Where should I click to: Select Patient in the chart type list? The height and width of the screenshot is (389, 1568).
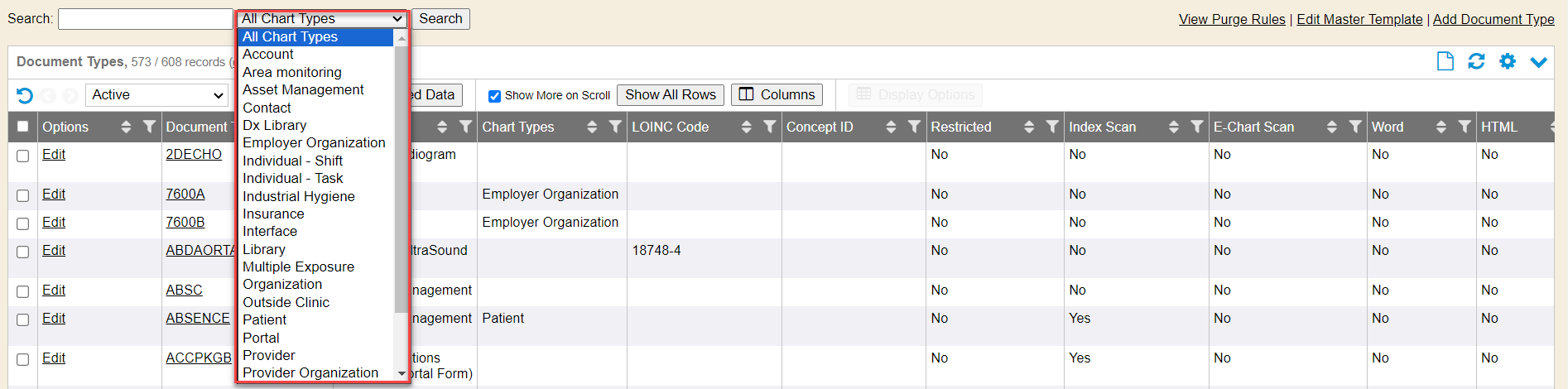[x=264, y=319]
